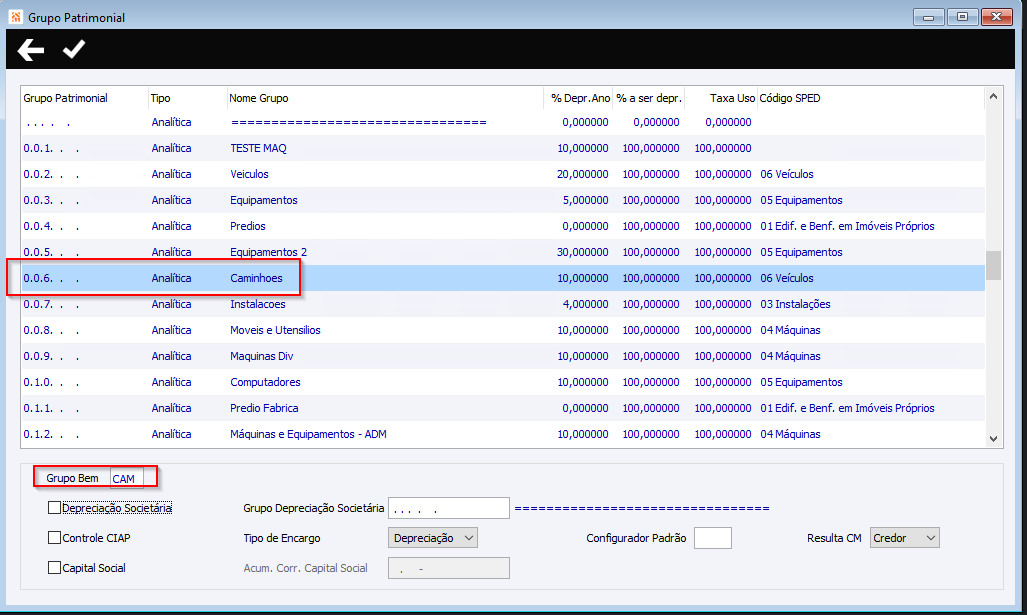Select the Maquinas Div row
The height and width of the screenshot is (615, 1027).
pos(503,356)
